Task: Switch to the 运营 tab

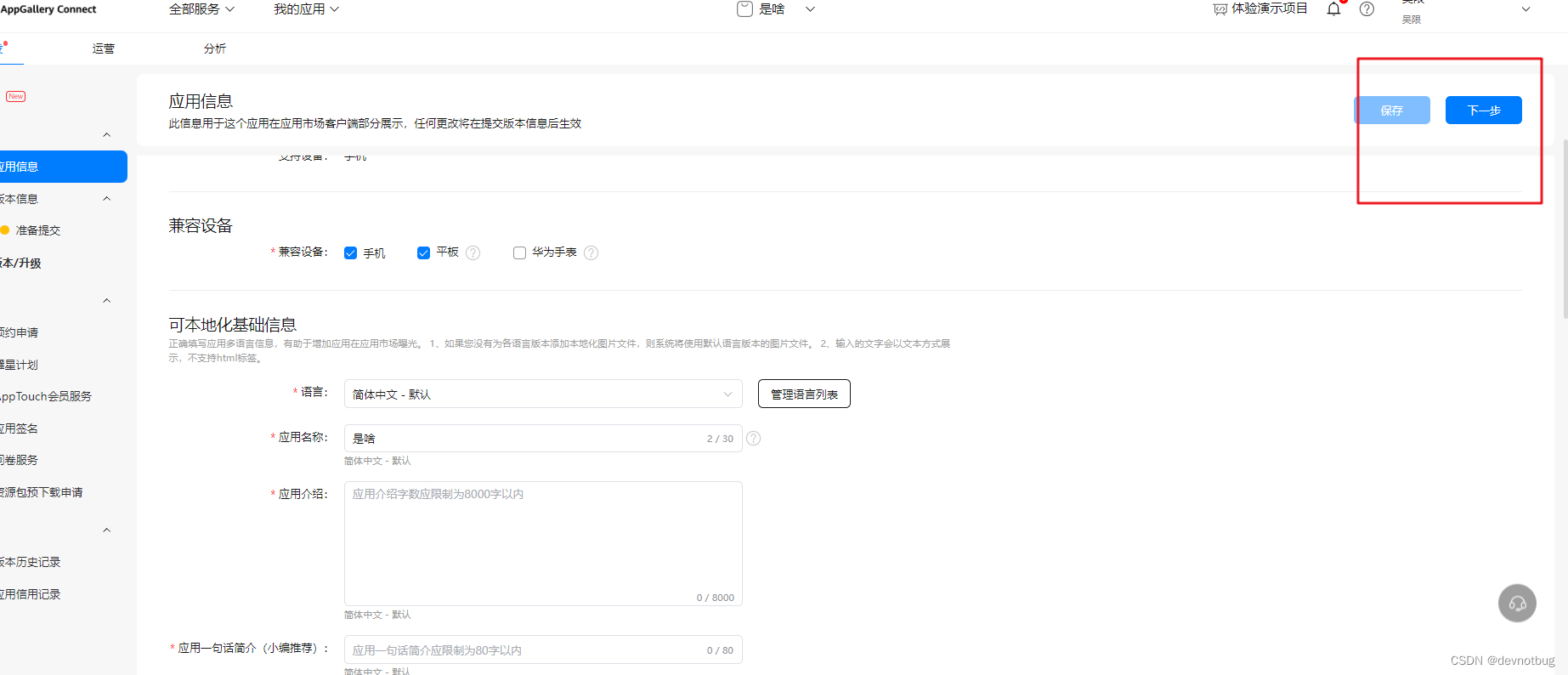Action: click(x=104, y=48)
